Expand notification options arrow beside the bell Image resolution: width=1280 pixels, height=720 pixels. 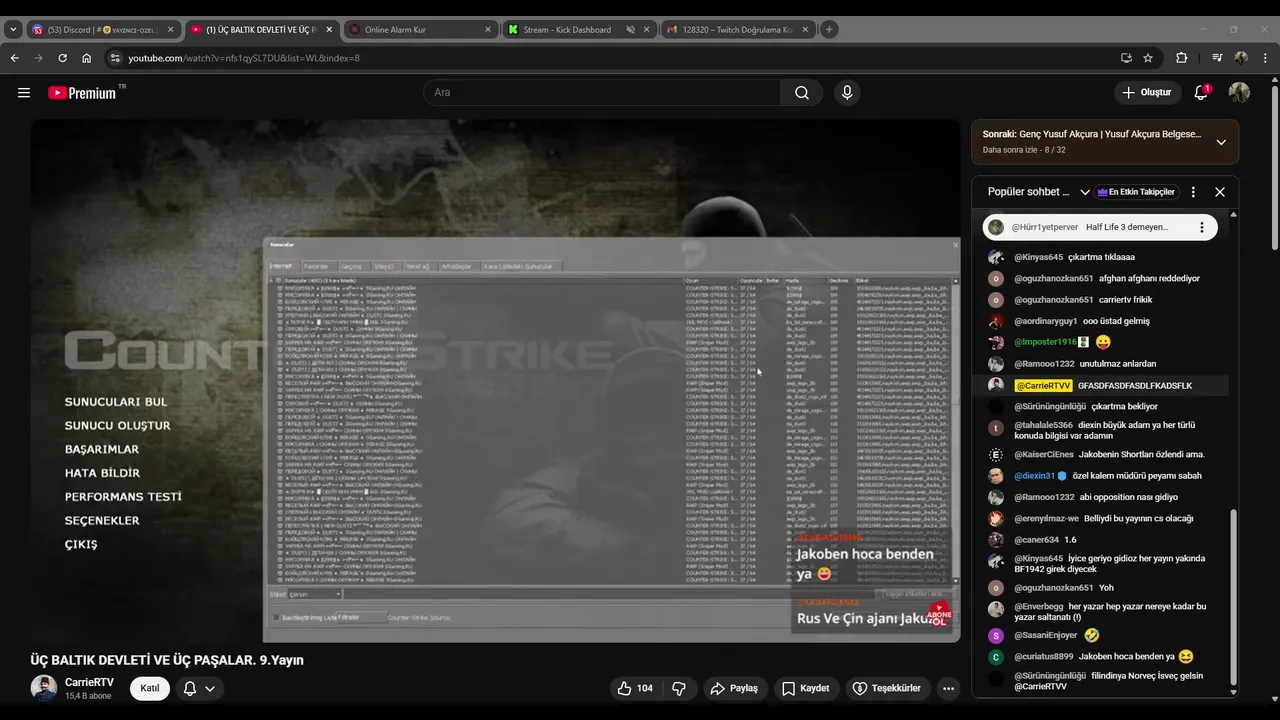point(210,688)
